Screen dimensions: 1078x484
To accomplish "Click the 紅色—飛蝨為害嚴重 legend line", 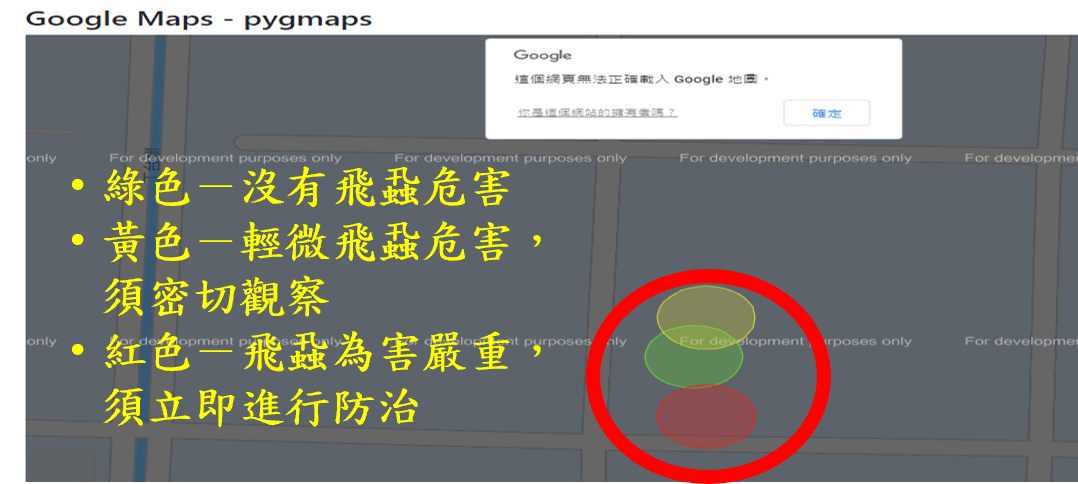I will [323, 355].
